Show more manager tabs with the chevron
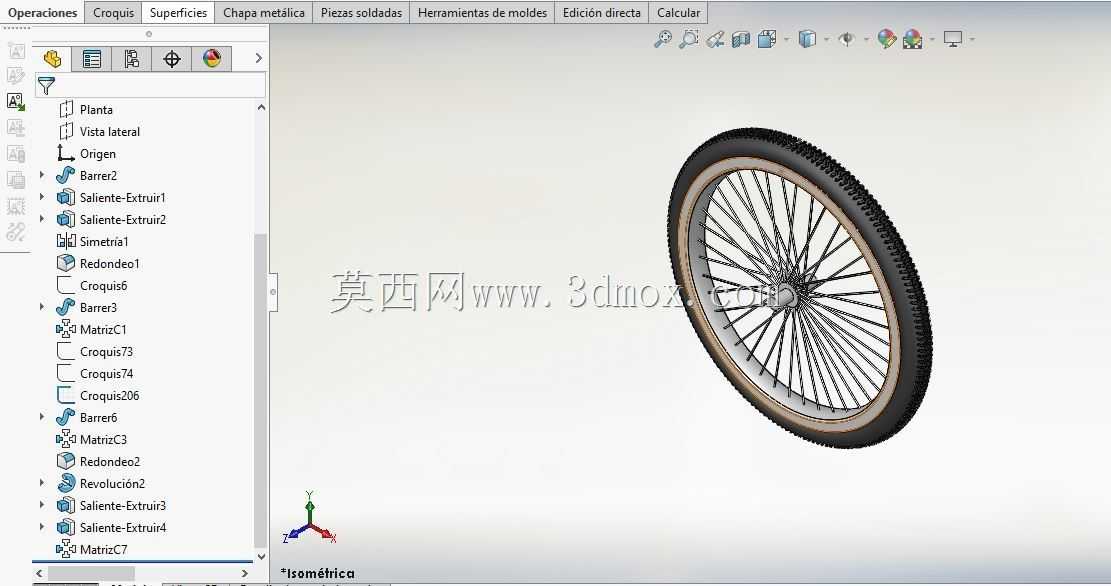 [259, 59]
